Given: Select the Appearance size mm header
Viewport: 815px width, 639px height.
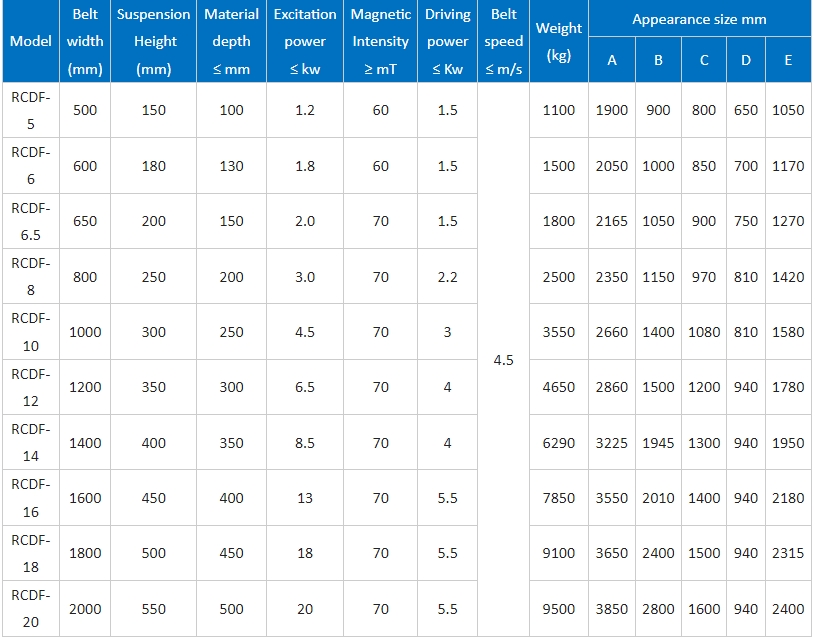Looking at the screenshot, I should point(700,19).
